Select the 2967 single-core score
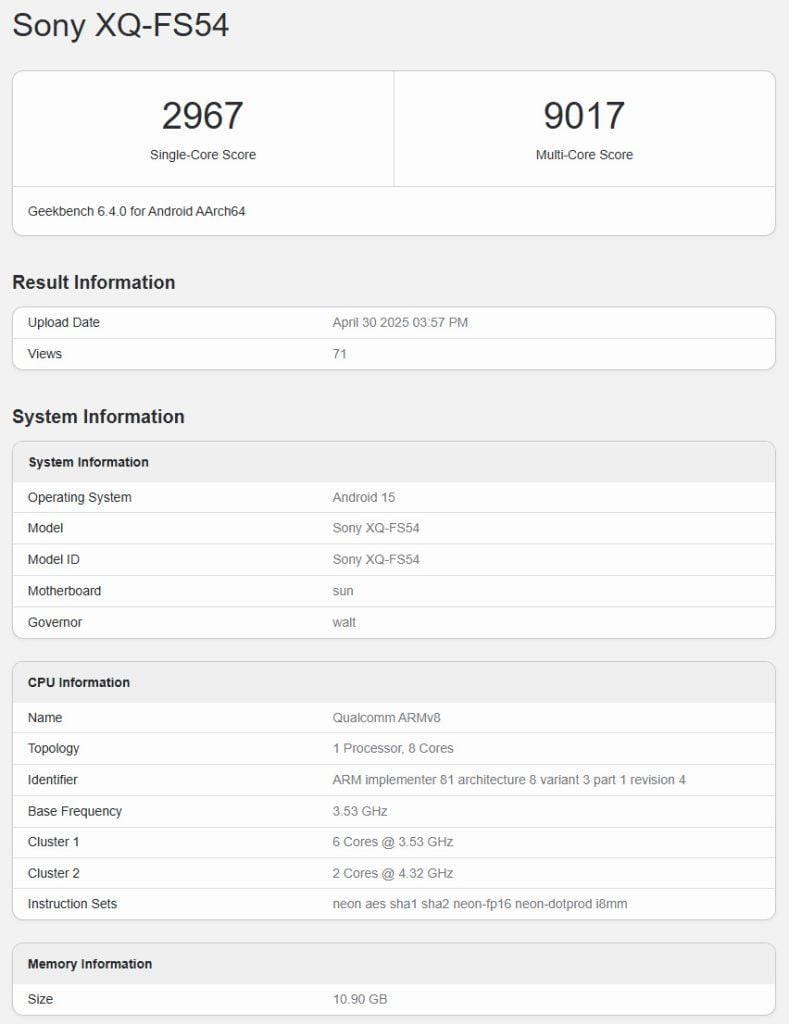 202,116
